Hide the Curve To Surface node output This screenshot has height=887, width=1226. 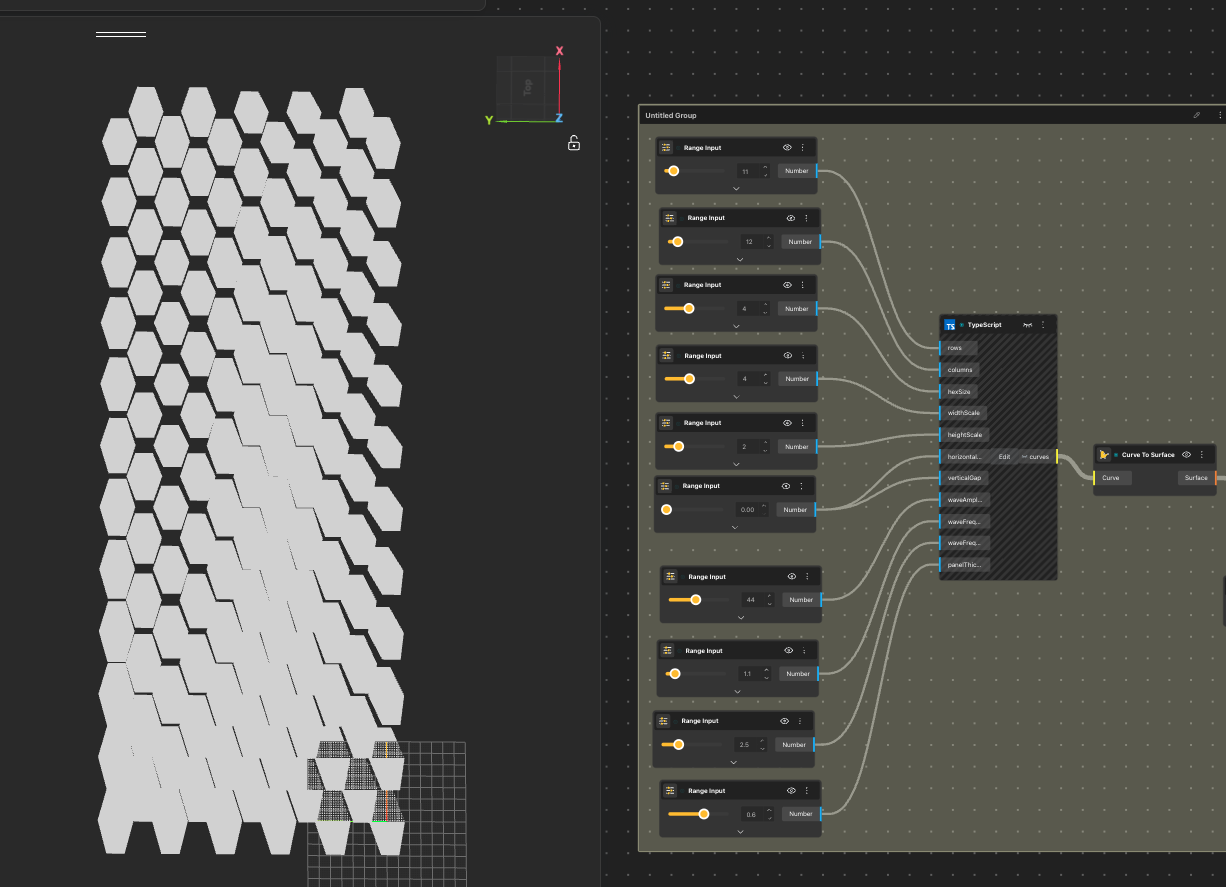click(1186, 455)
